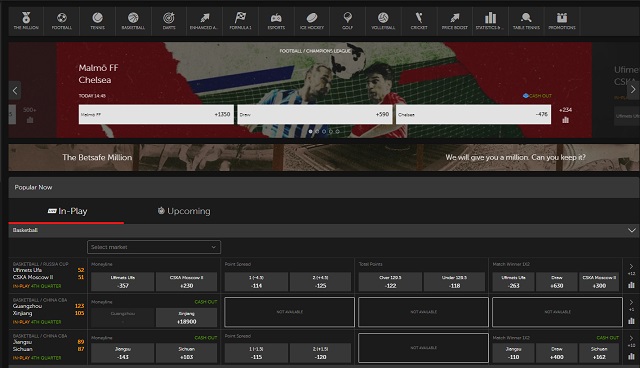Select CSKA Moscow II moneyline +230
Screen dimensions: 640x368
(187, 282)
